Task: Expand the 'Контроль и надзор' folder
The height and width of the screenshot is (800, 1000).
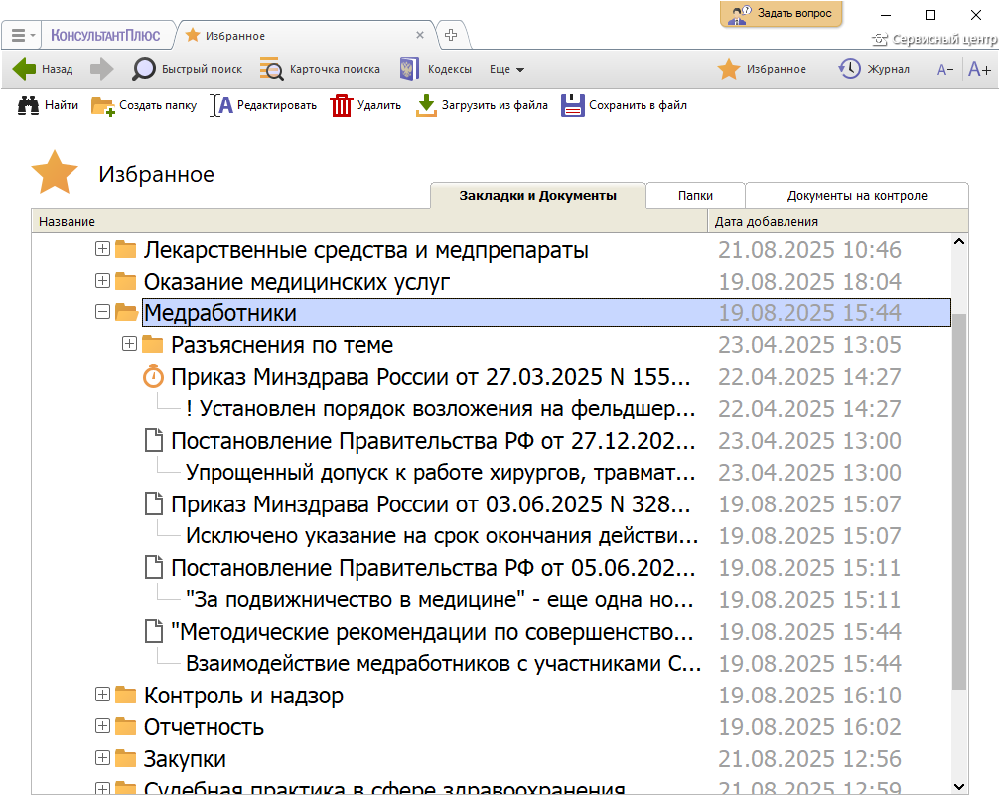Action: (102, 695)
